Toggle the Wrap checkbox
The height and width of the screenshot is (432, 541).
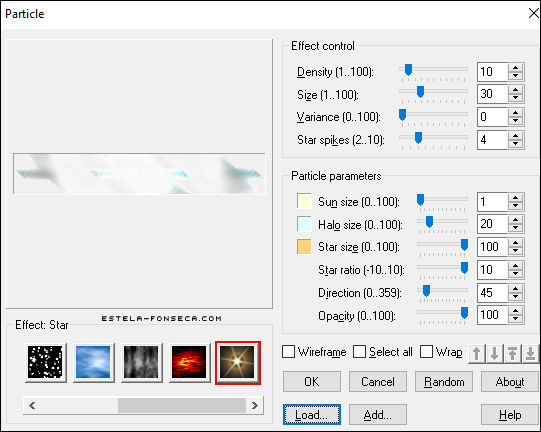point(426,352)
